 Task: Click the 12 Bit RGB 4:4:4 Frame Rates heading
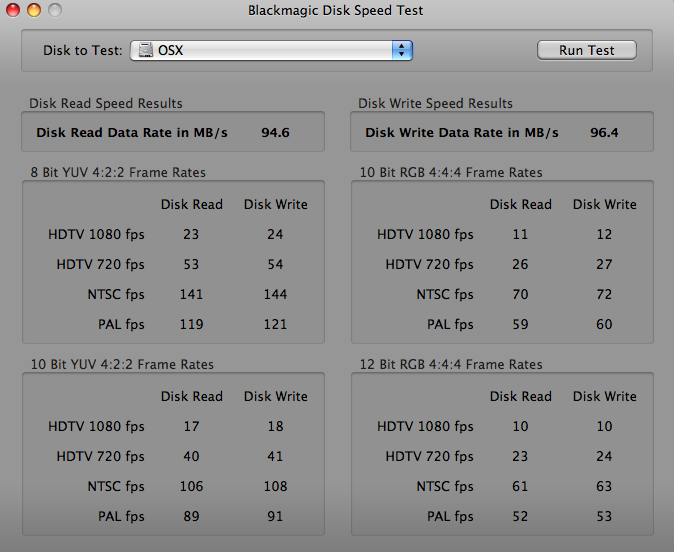pyautogui.click(x=451, y=365)
